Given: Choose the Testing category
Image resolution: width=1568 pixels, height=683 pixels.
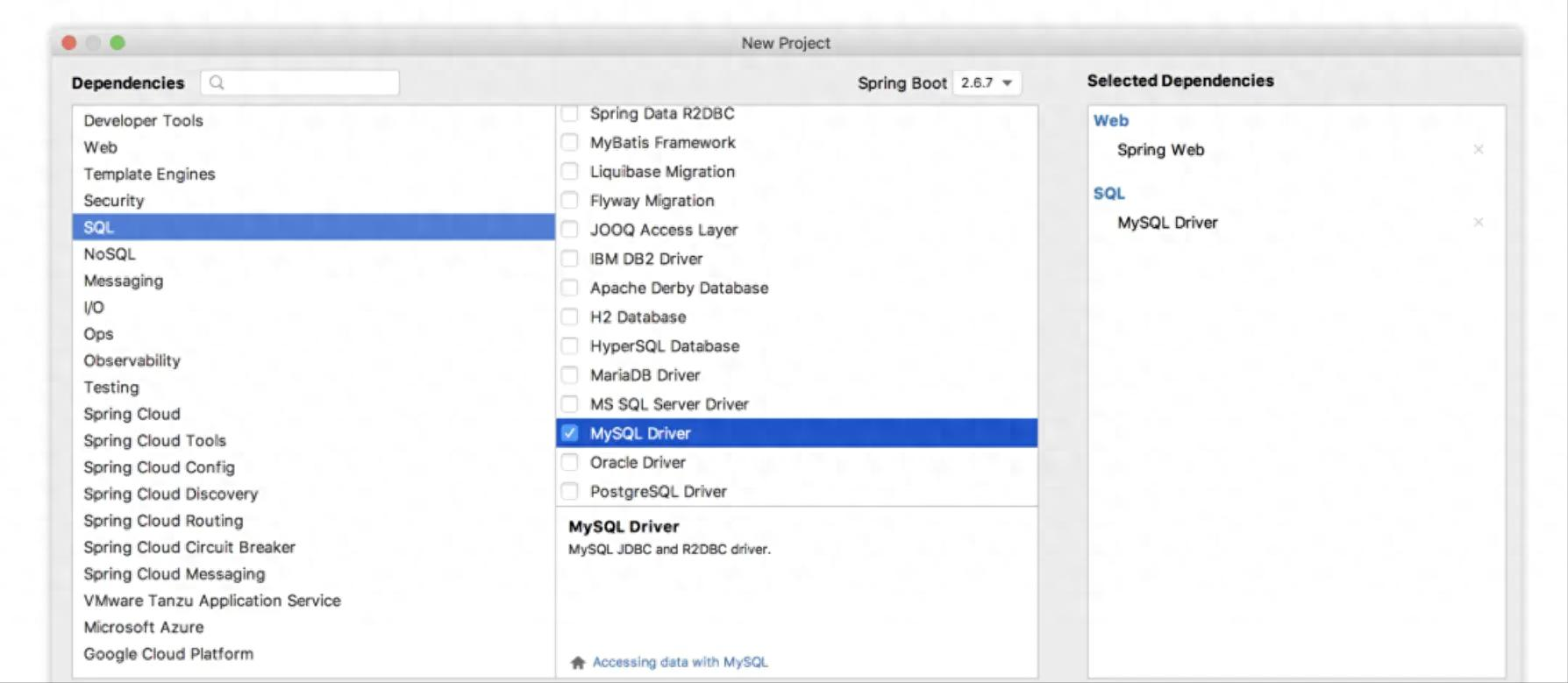Looking at the screenshot, I should tap(314, 387).
